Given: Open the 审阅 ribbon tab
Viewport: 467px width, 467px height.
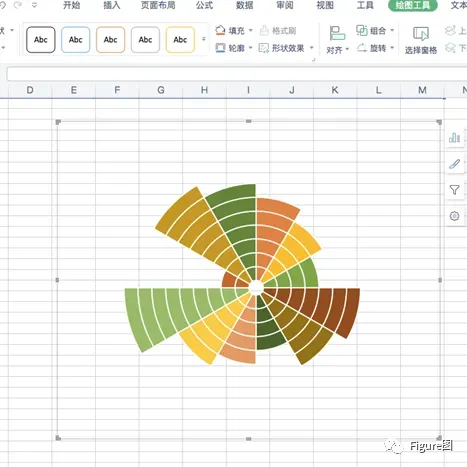Looking at the screenshot, I should (285, 5).
